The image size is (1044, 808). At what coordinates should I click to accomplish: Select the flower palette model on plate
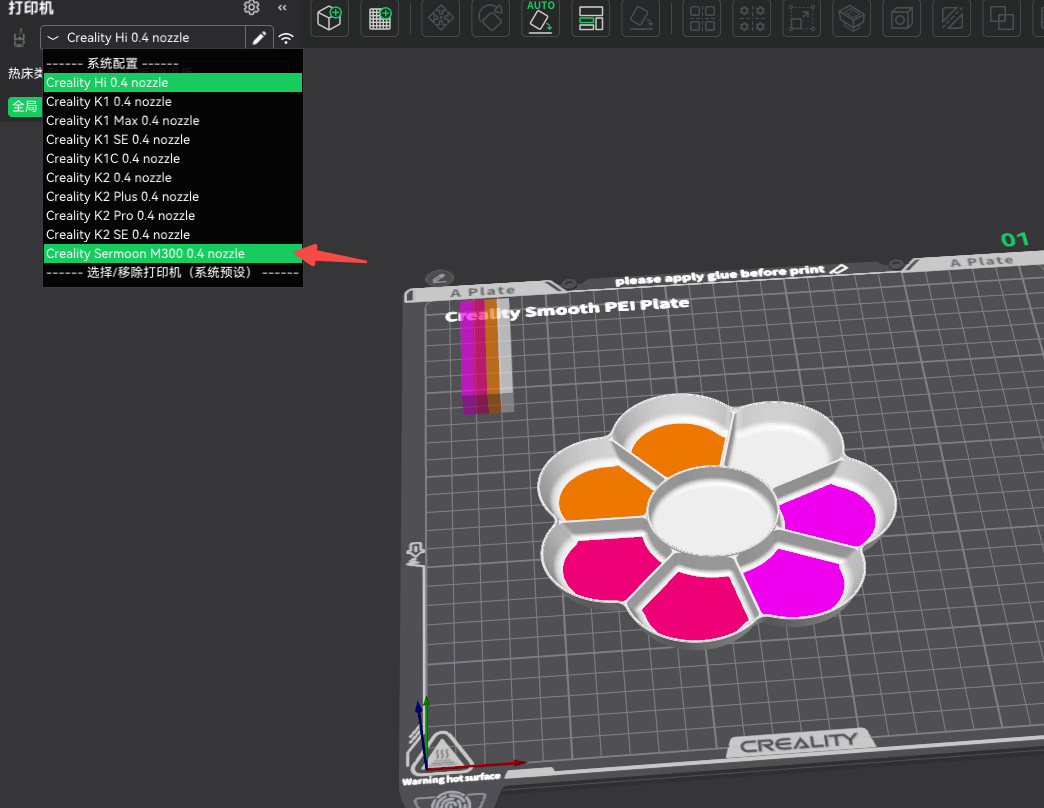716,518
